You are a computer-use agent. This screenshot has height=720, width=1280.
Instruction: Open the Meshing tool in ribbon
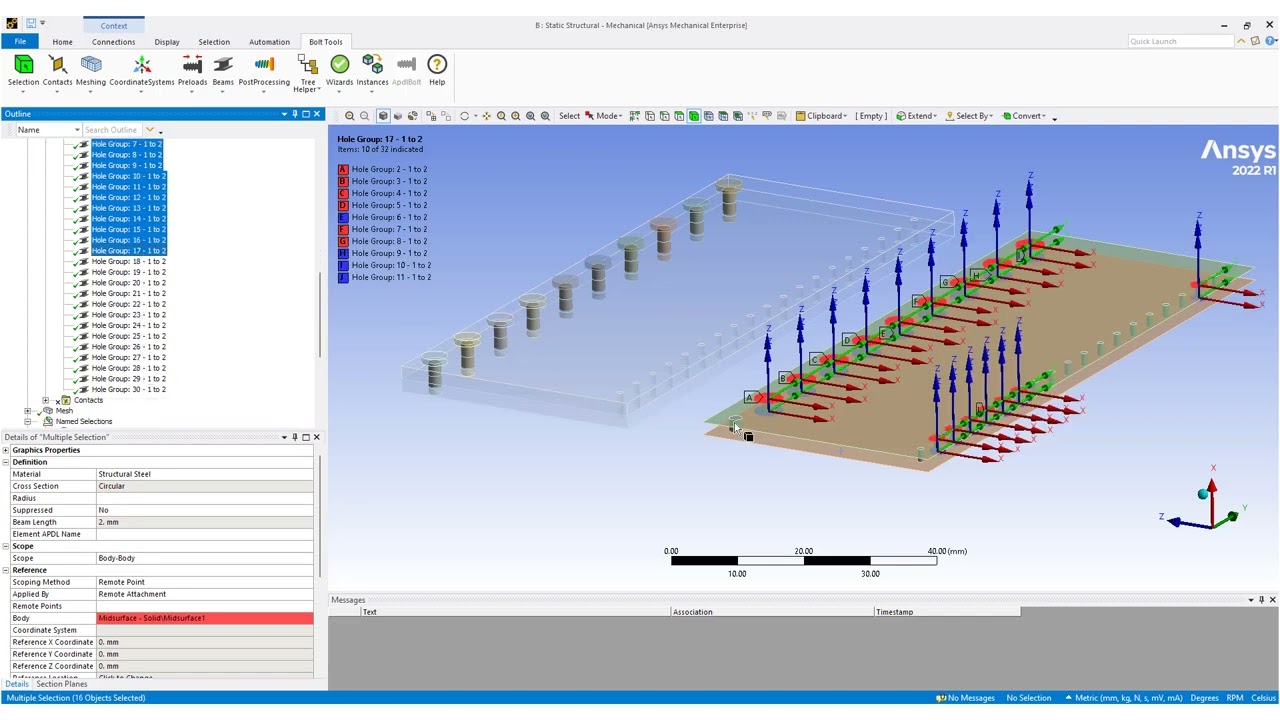tap(90, 71)
